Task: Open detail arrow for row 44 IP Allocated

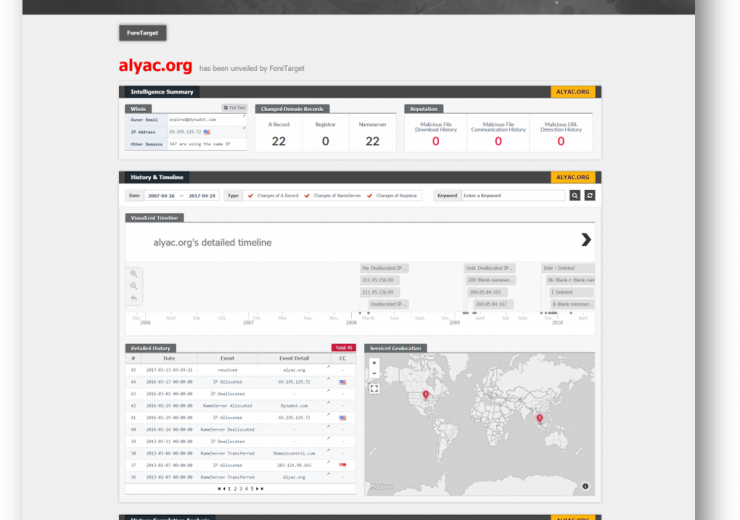Action: point(328,379)
